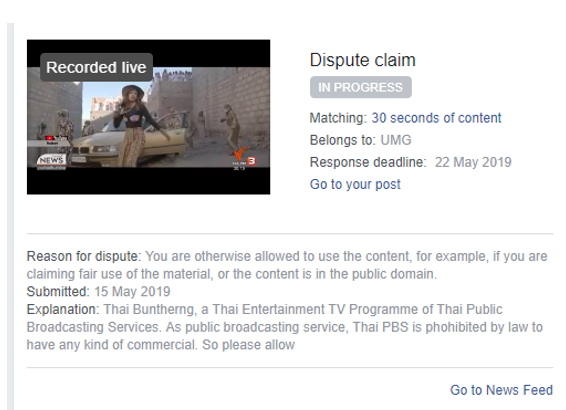The width and height of the screenshot is (566, 410).
Task: Click the Belongs to label
Action: click(x=343, y=140)
